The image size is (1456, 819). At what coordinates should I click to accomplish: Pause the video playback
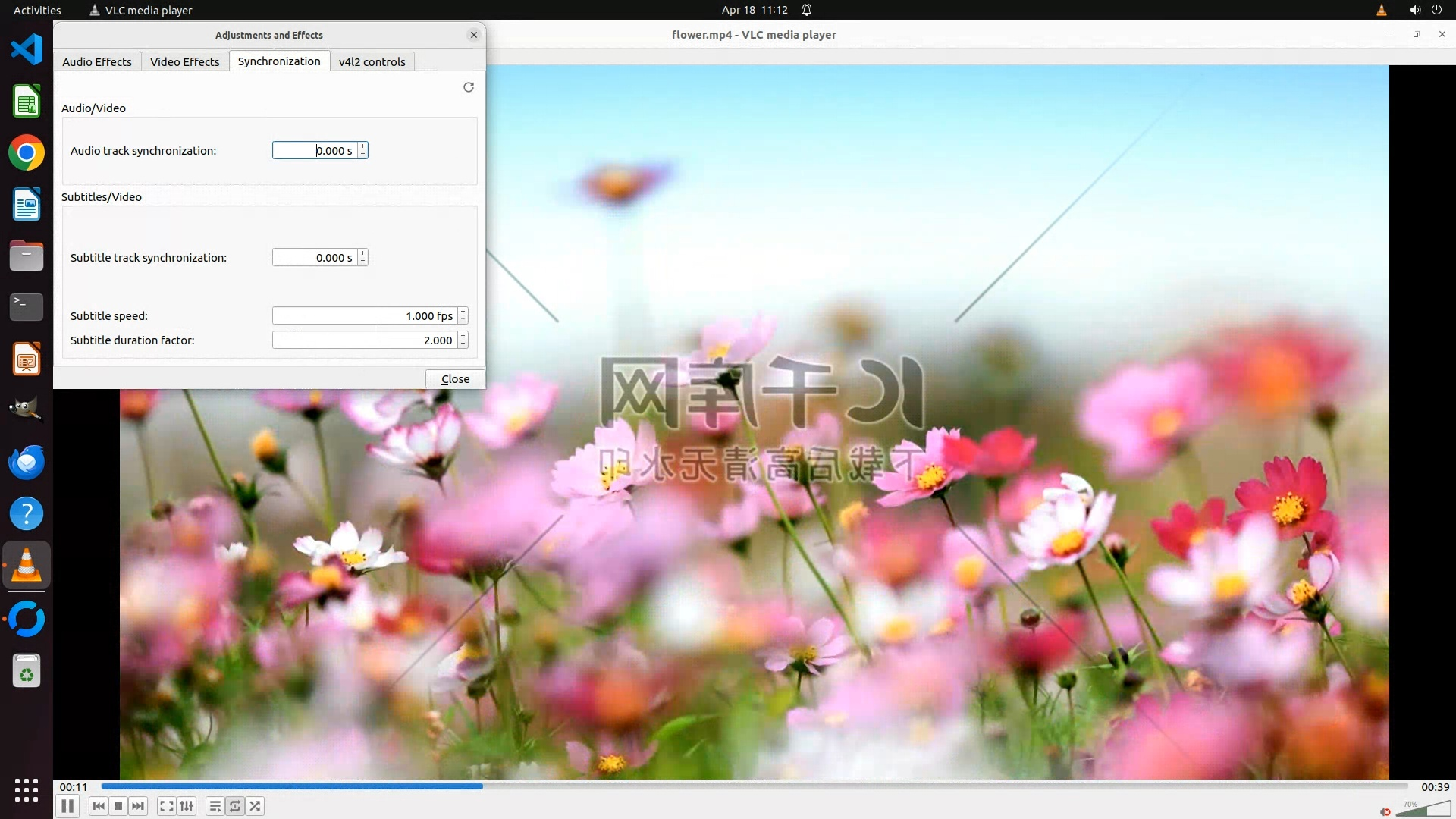[x=67, y=806]
